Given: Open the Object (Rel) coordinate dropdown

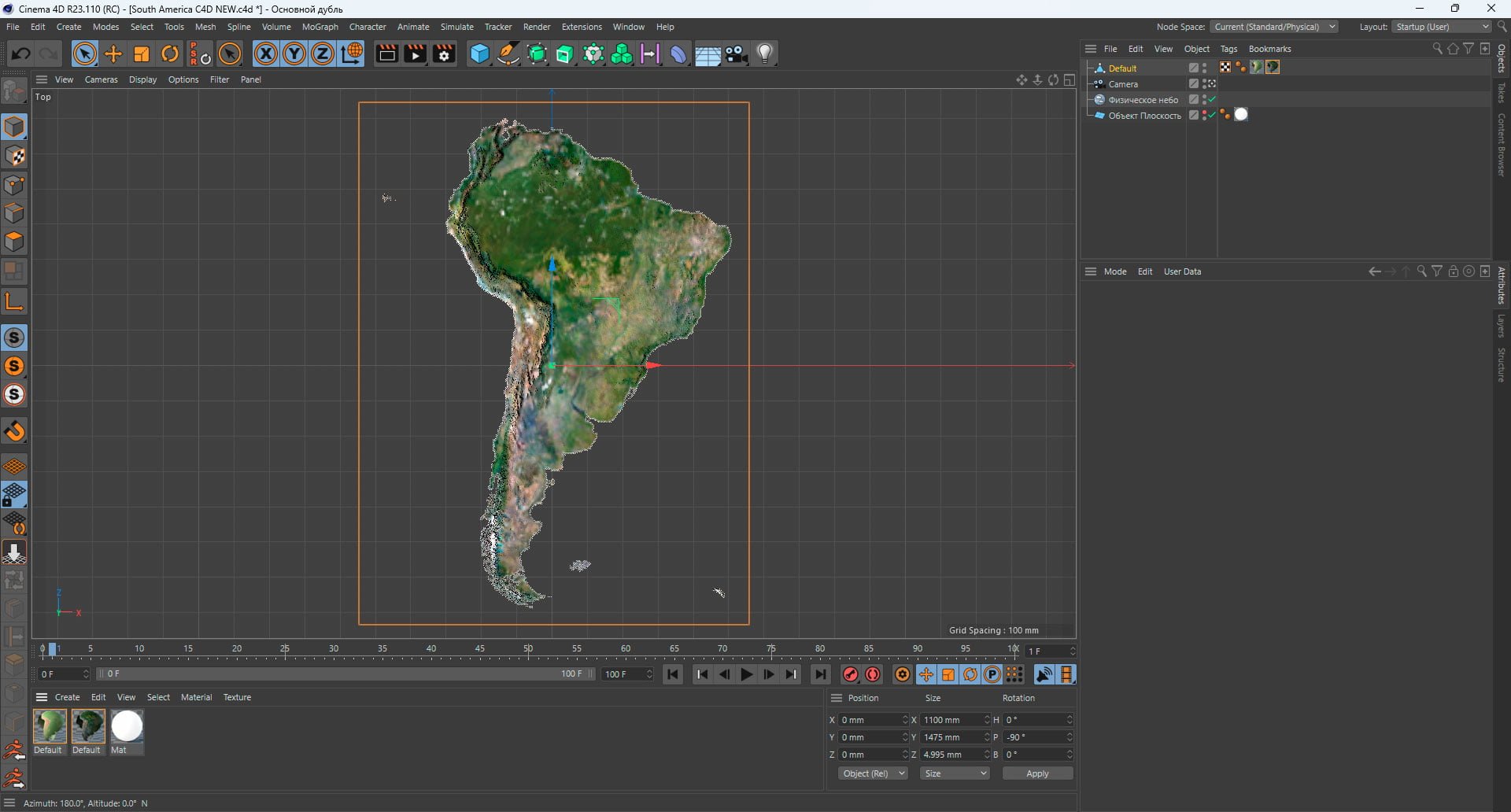Looking at the screenshot, I should (873, 773).
